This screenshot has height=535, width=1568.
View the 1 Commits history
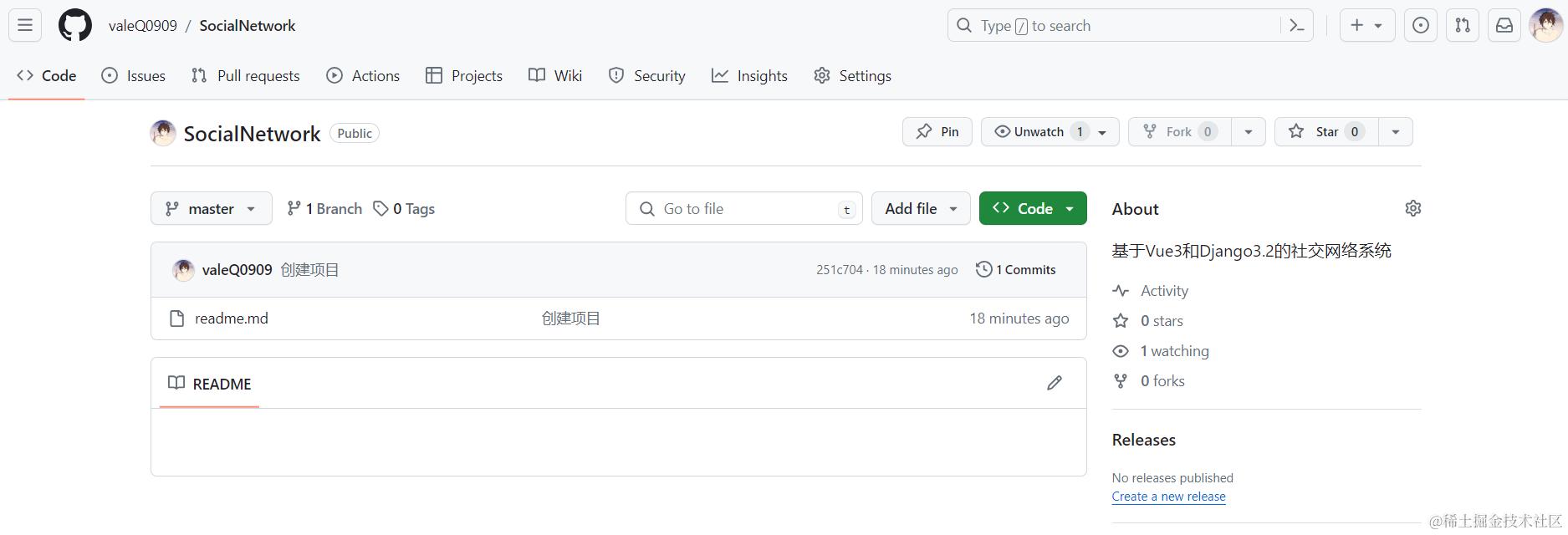1016,270
